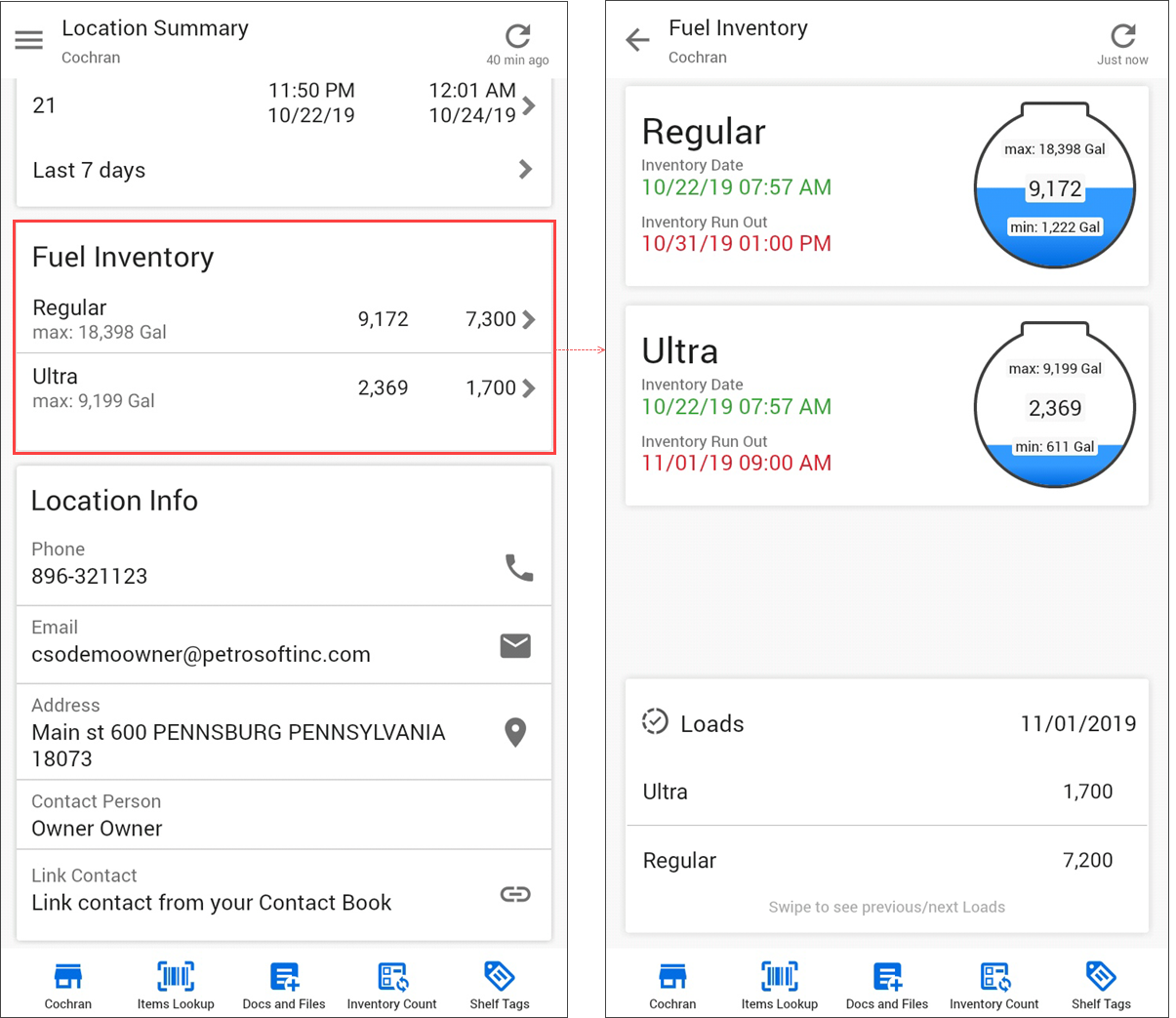1176x1018 pixels.
Task: Open Shelf Tags tab in right screen
Action: click(x=1101, y=985)
